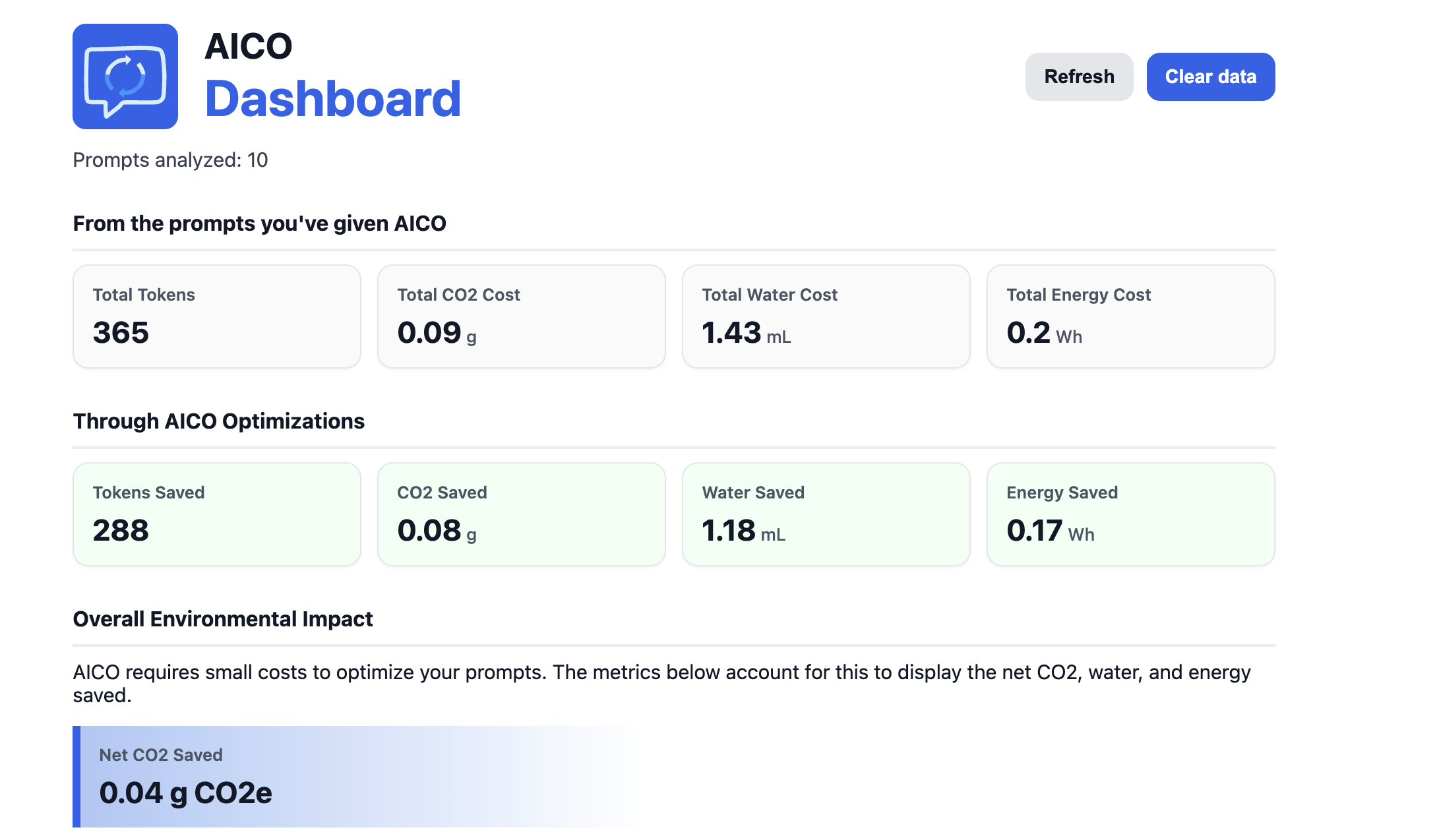Viewport: 1435px width, 840px height.
Task: Click the Total CO2 Cost card
Action: (521, 316)
